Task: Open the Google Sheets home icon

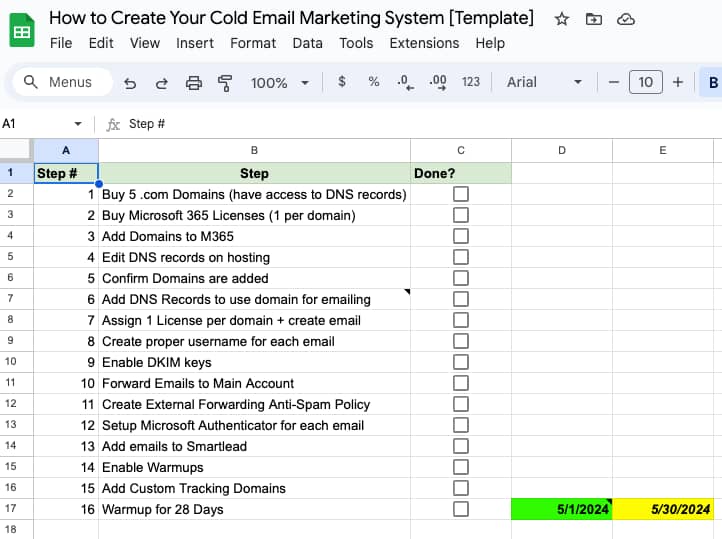Action: (x=22, y=30)
